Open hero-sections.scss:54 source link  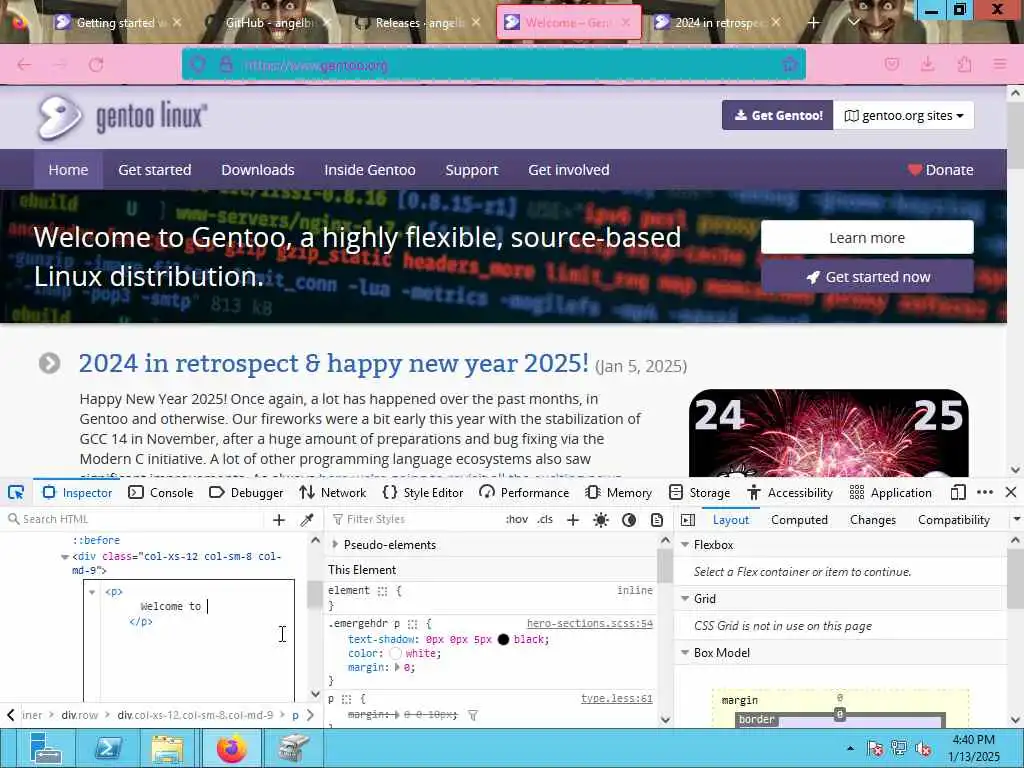[x=590, y=624]
